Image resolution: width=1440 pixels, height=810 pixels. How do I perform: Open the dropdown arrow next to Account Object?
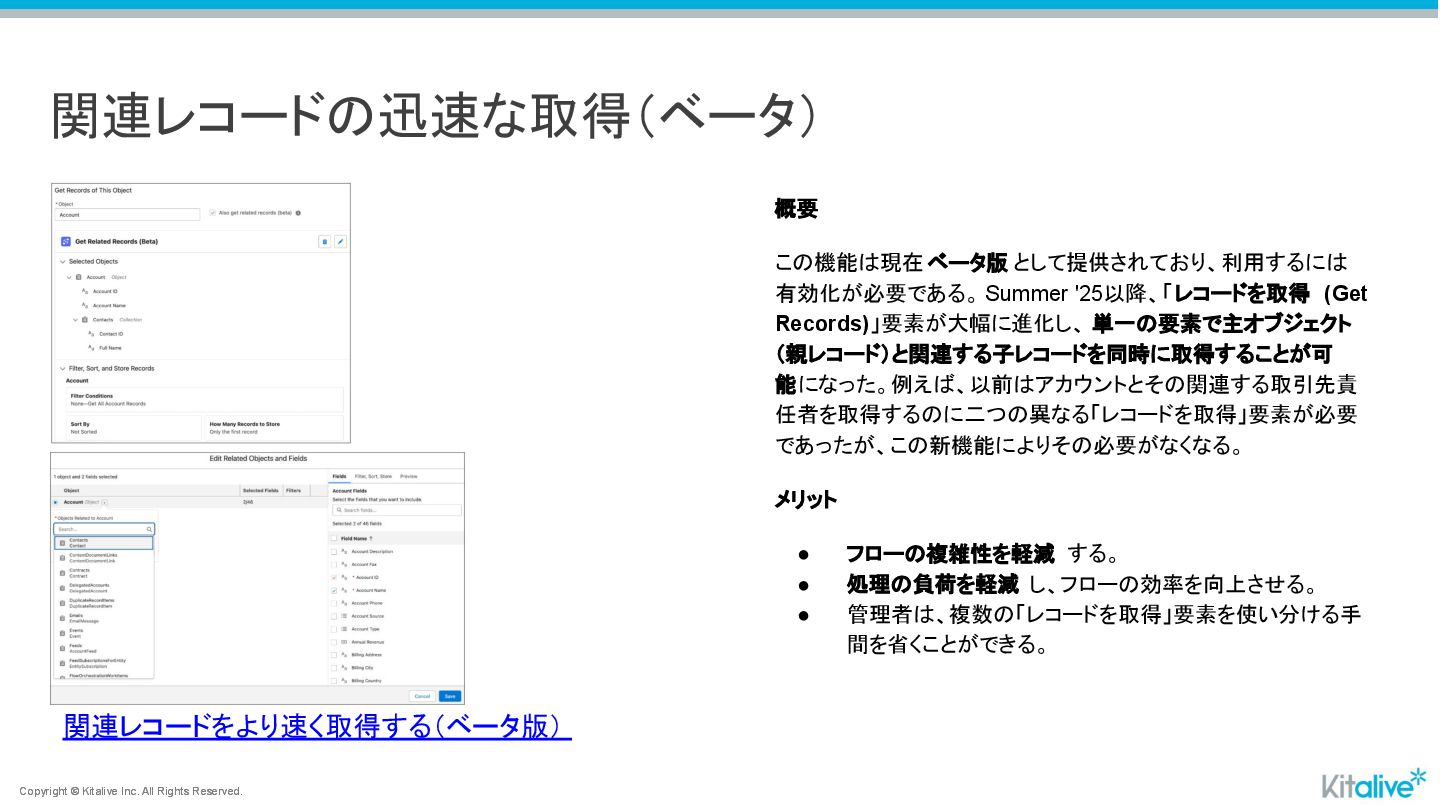(x=105, y=502)
